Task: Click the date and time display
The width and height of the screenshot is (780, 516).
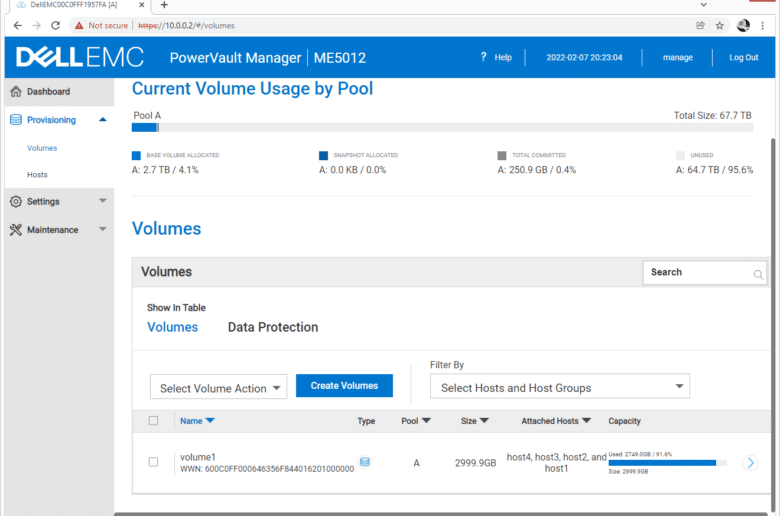Action: click(584, 57)
